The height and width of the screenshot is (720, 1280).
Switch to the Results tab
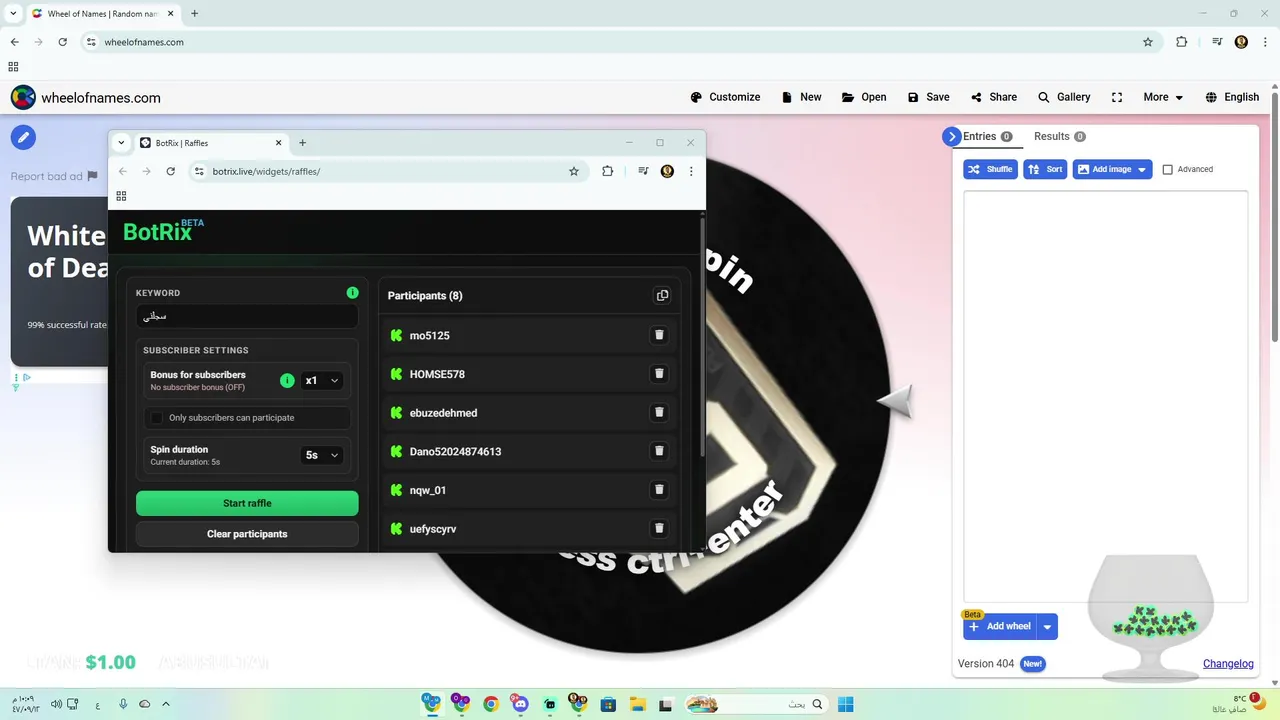(x=1059, y=137)
